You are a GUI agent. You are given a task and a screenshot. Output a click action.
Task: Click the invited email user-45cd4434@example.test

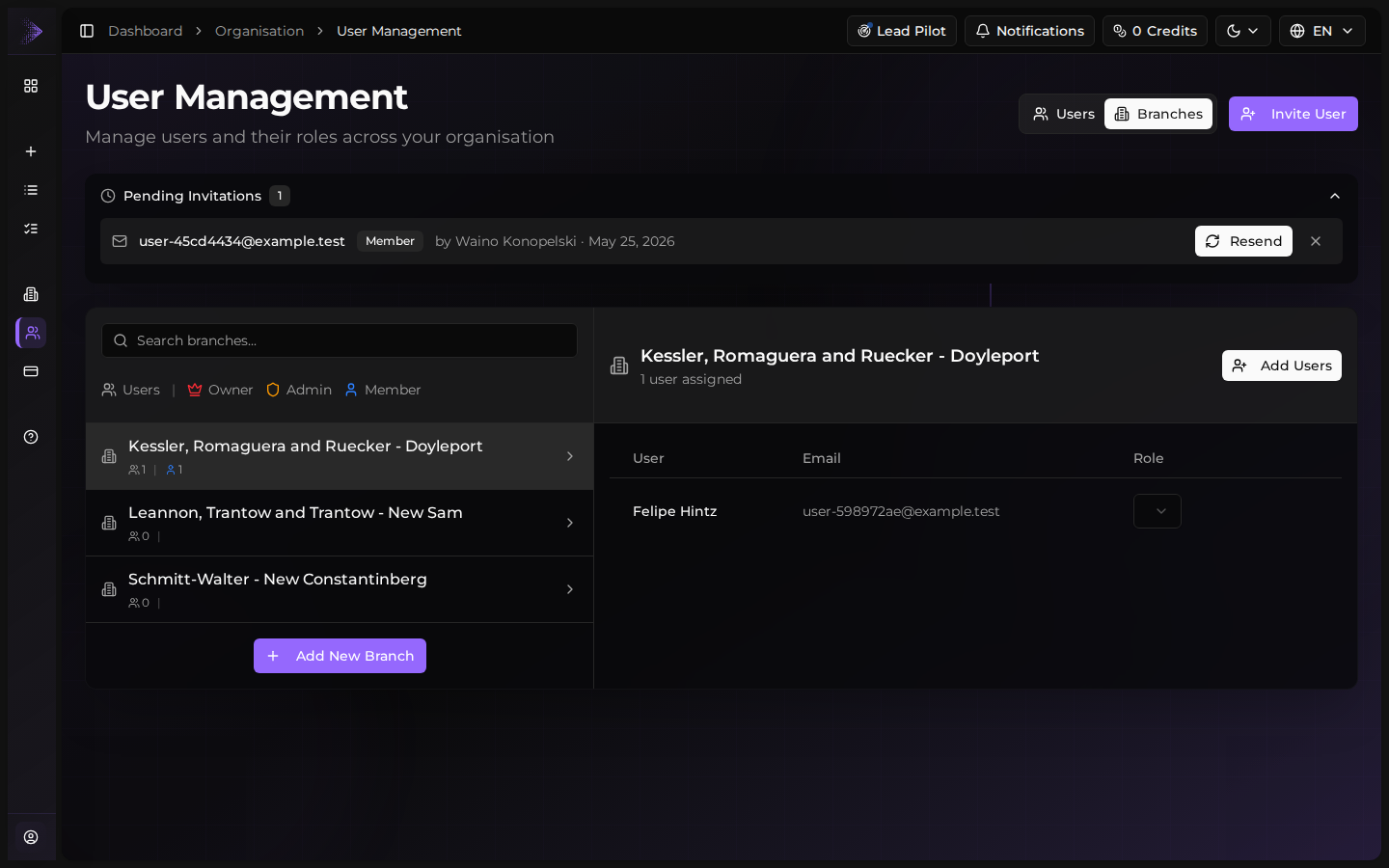coord(242,241)
